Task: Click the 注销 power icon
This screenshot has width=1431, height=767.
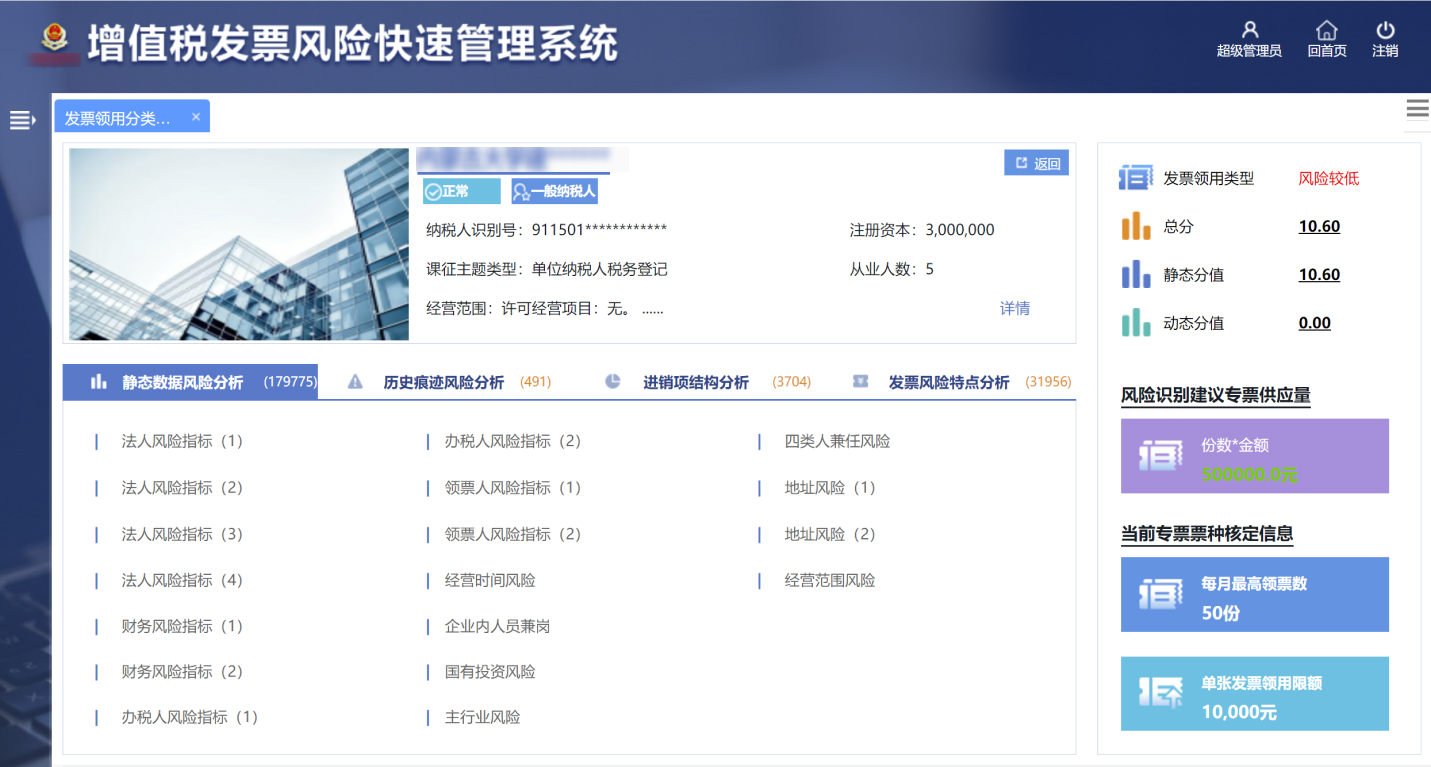Action: pyautogui.click(x=1385, y=30)
